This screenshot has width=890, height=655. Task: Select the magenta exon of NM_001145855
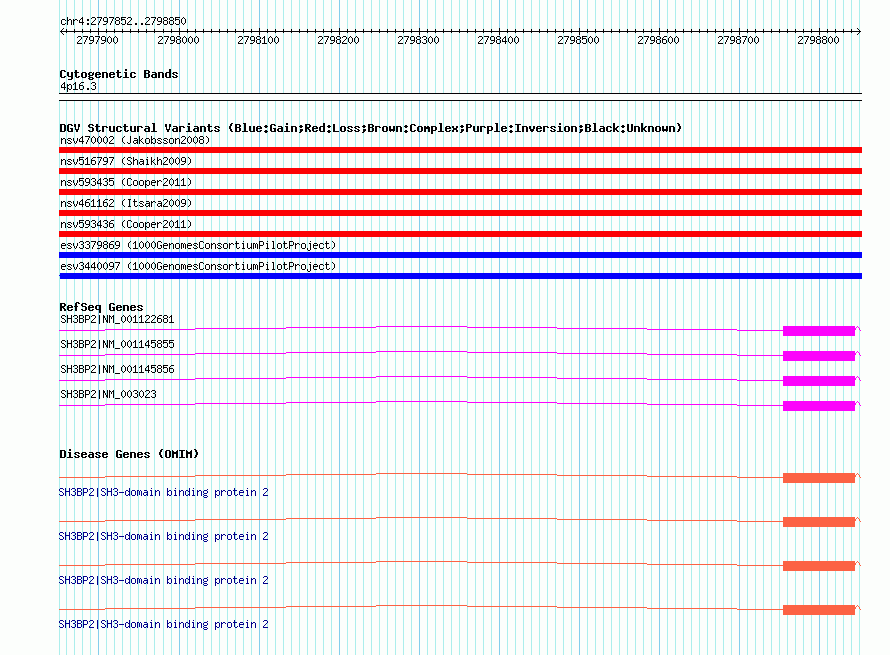[818, 356]
